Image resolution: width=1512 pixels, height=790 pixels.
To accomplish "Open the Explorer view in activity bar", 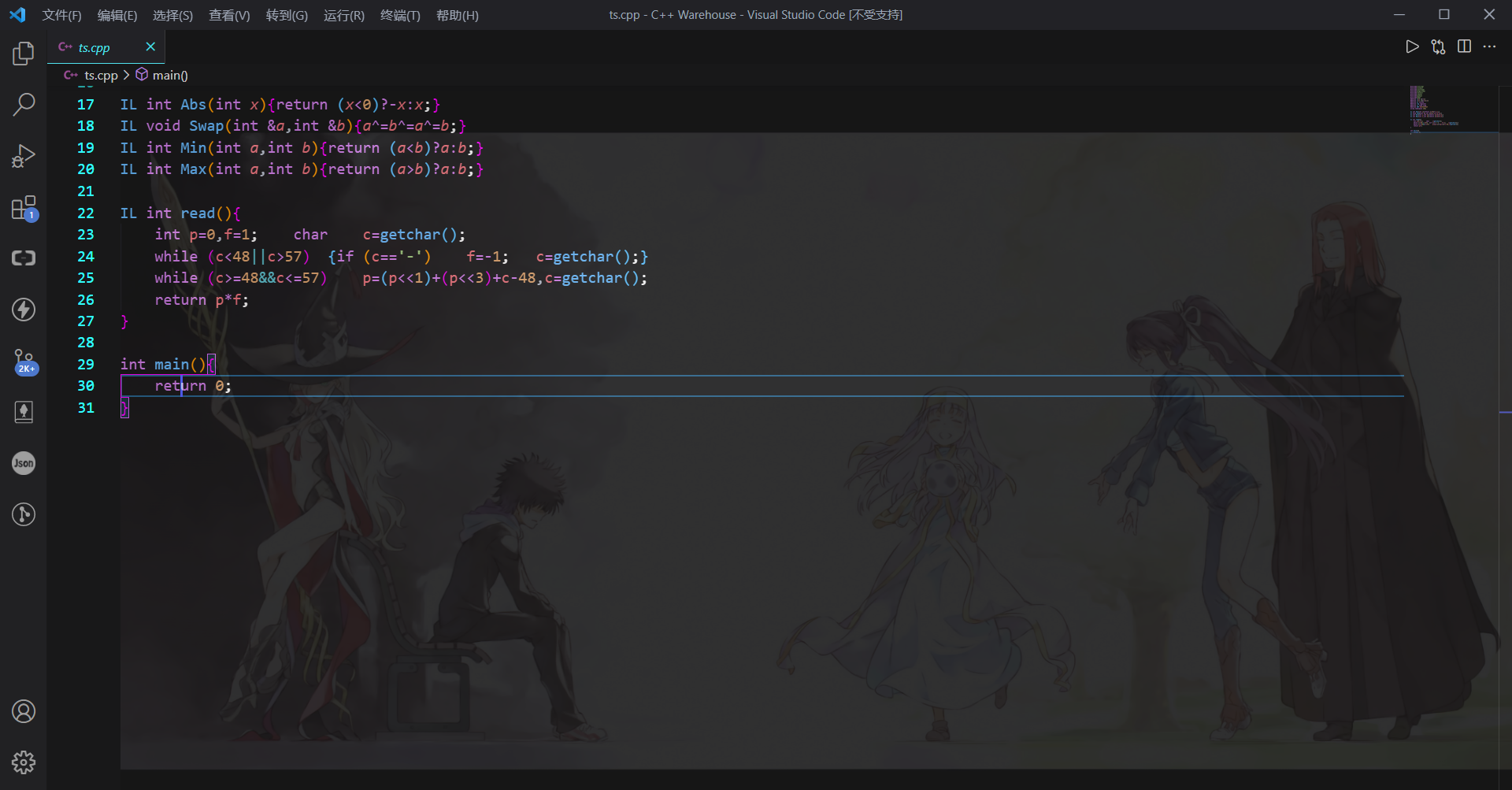I will [x=24, y=54].
